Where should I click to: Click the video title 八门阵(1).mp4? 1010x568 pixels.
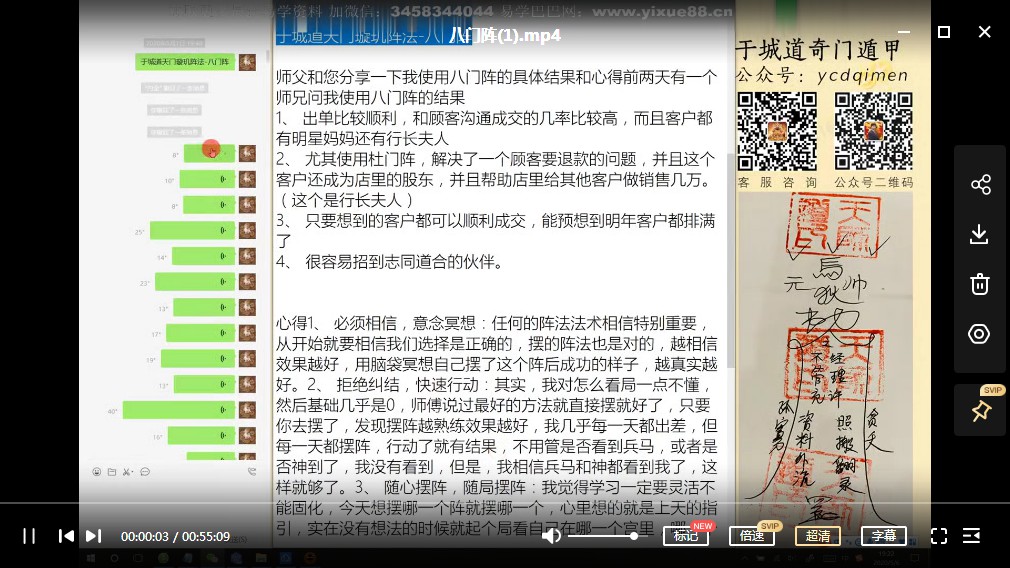coord(505,35)
